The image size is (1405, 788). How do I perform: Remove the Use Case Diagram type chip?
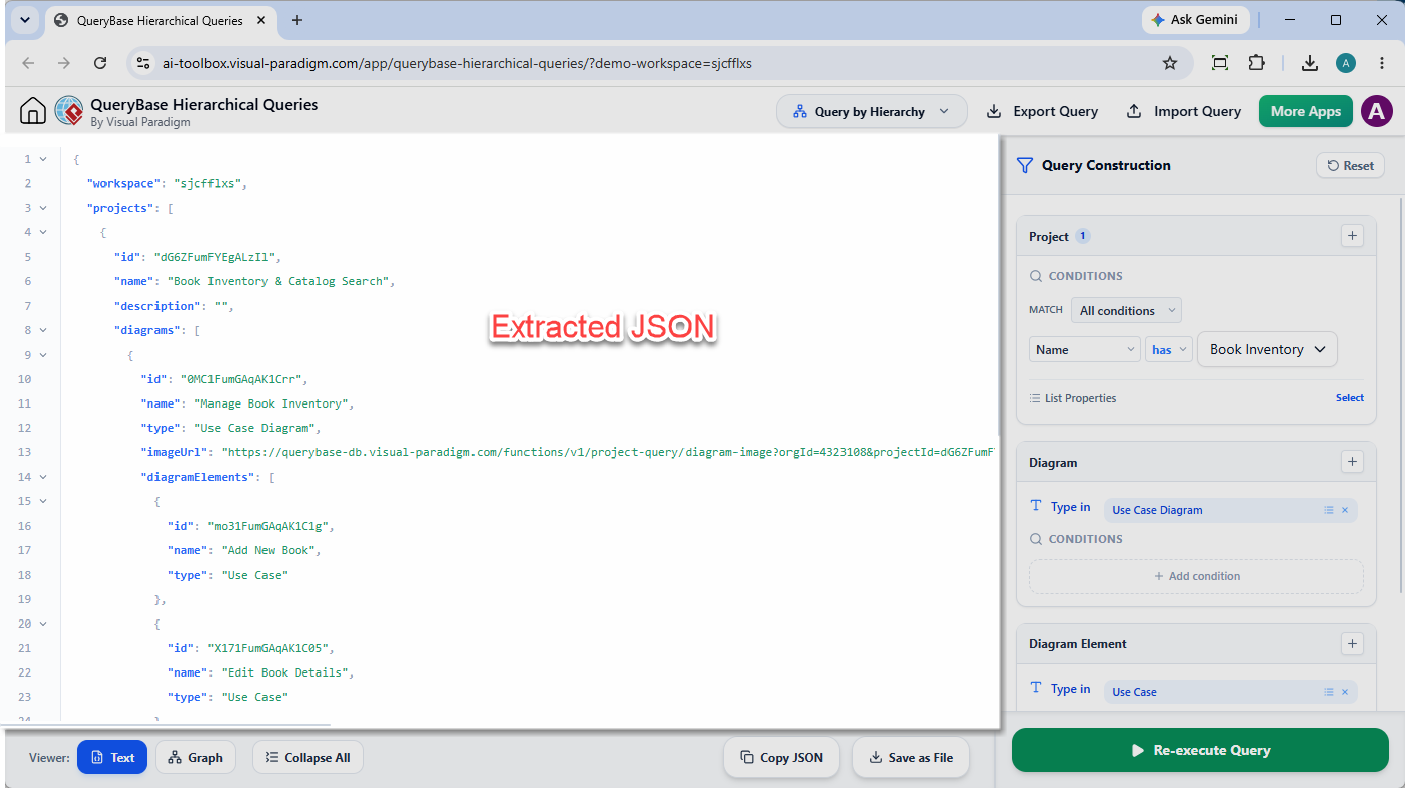1345,510
